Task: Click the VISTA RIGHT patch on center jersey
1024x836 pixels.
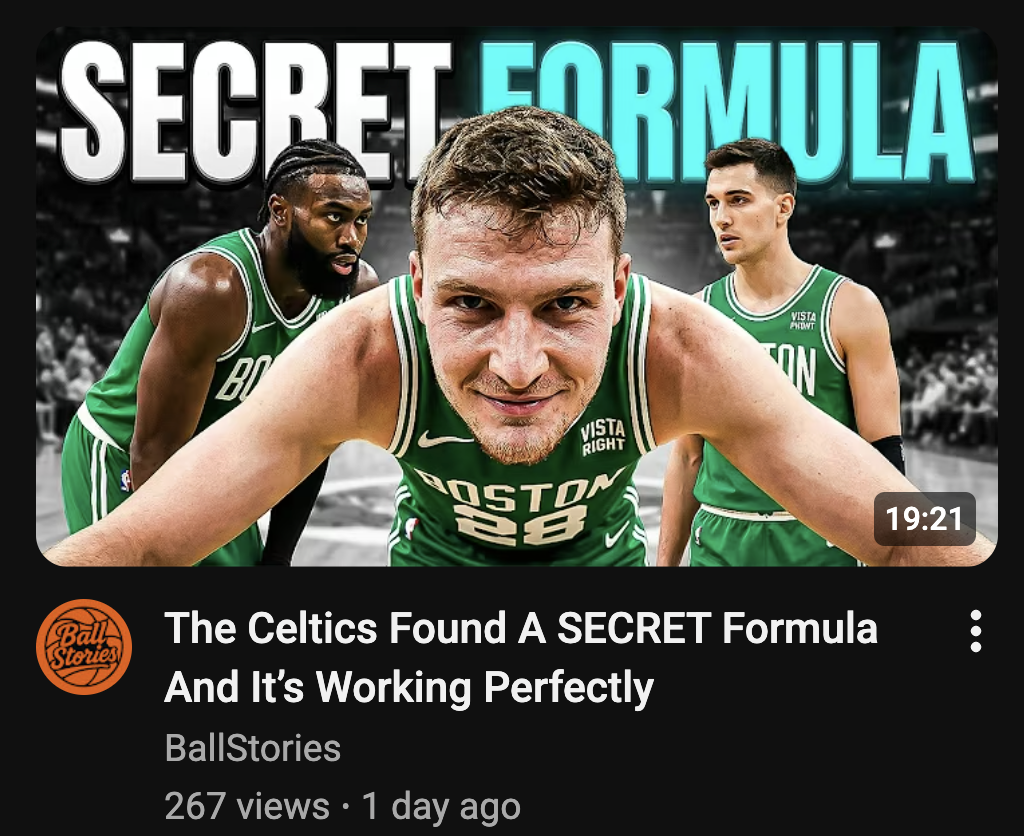Action: [603, 438]
